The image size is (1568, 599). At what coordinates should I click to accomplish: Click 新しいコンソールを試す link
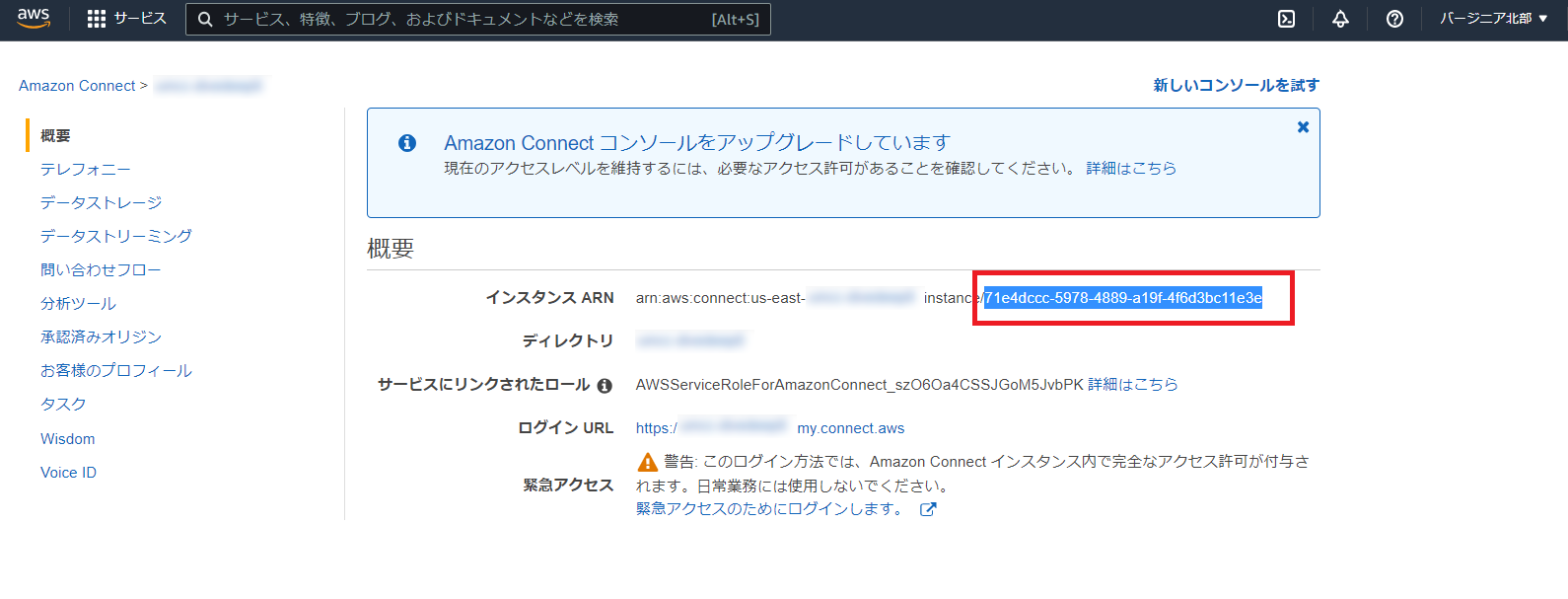click(x=1236, y=86)
